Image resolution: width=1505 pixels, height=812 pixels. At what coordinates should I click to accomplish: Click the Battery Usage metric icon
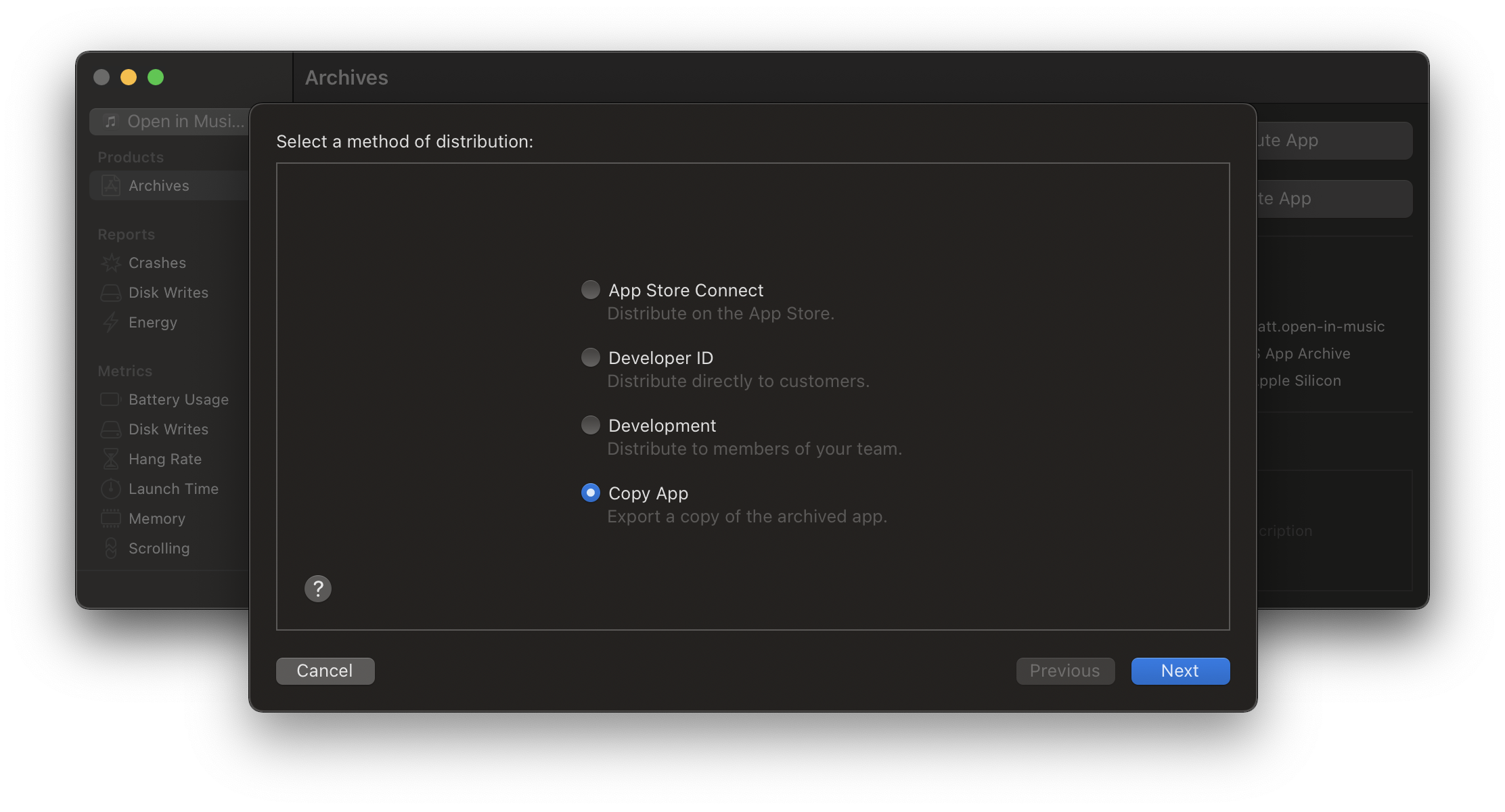(110, 399)
